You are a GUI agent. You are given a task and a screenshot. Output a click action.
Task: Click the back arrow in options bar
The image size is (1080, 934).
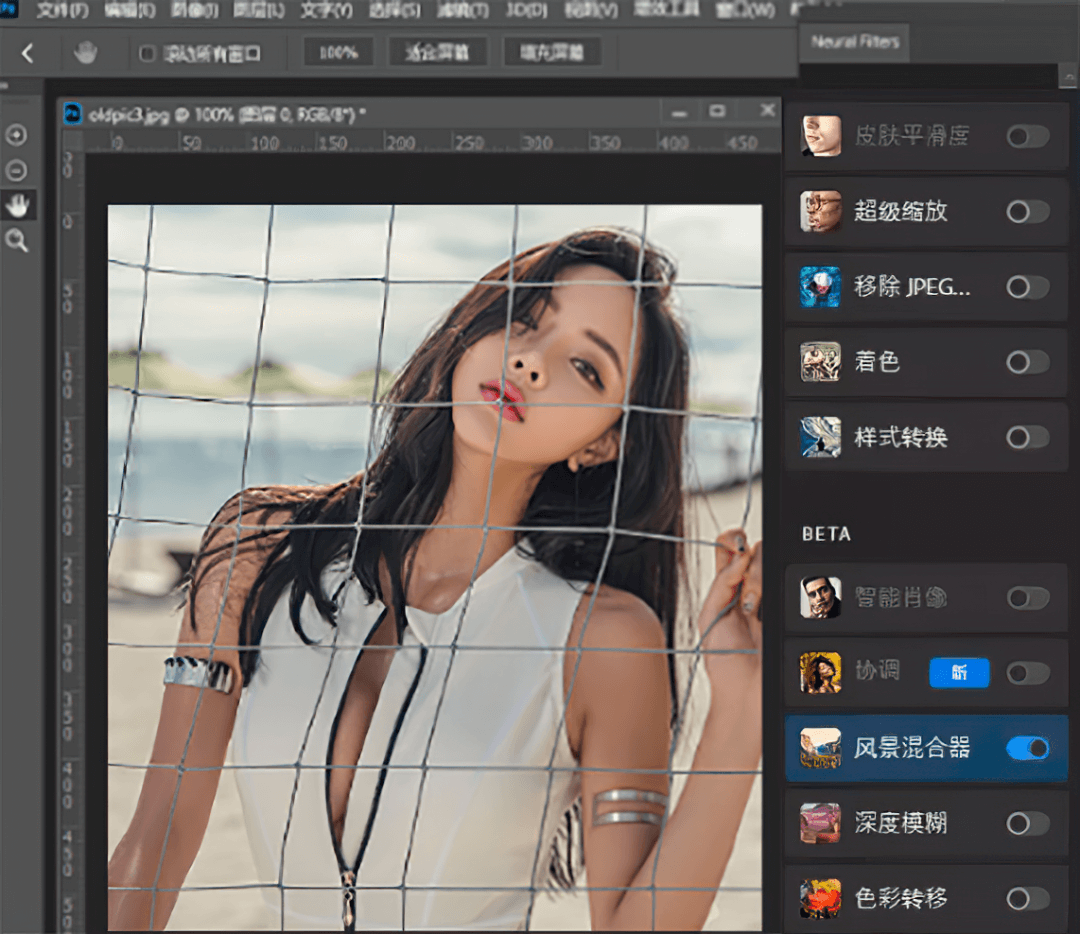[x=27, y=53]
